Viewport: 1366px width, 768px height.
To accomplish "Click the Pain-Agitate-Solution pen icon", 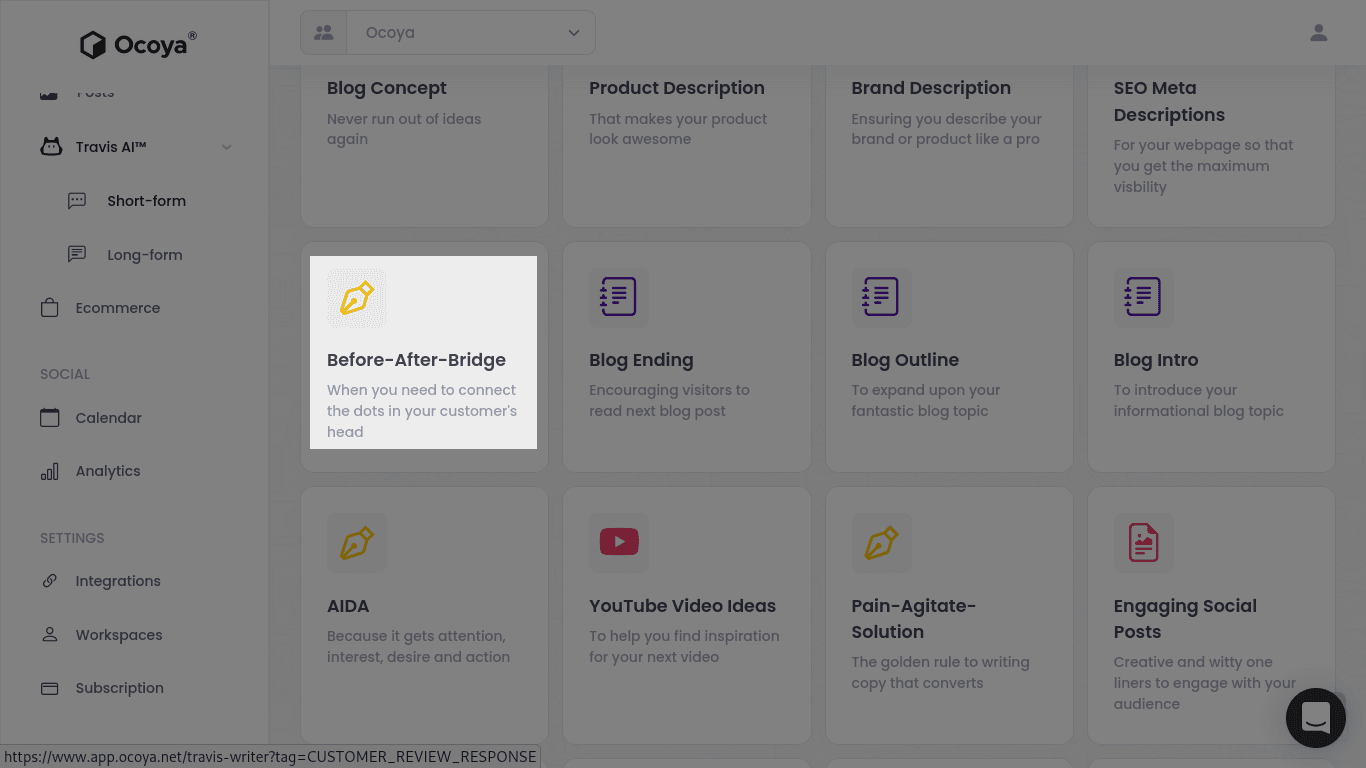I will [x=881, y=543].
